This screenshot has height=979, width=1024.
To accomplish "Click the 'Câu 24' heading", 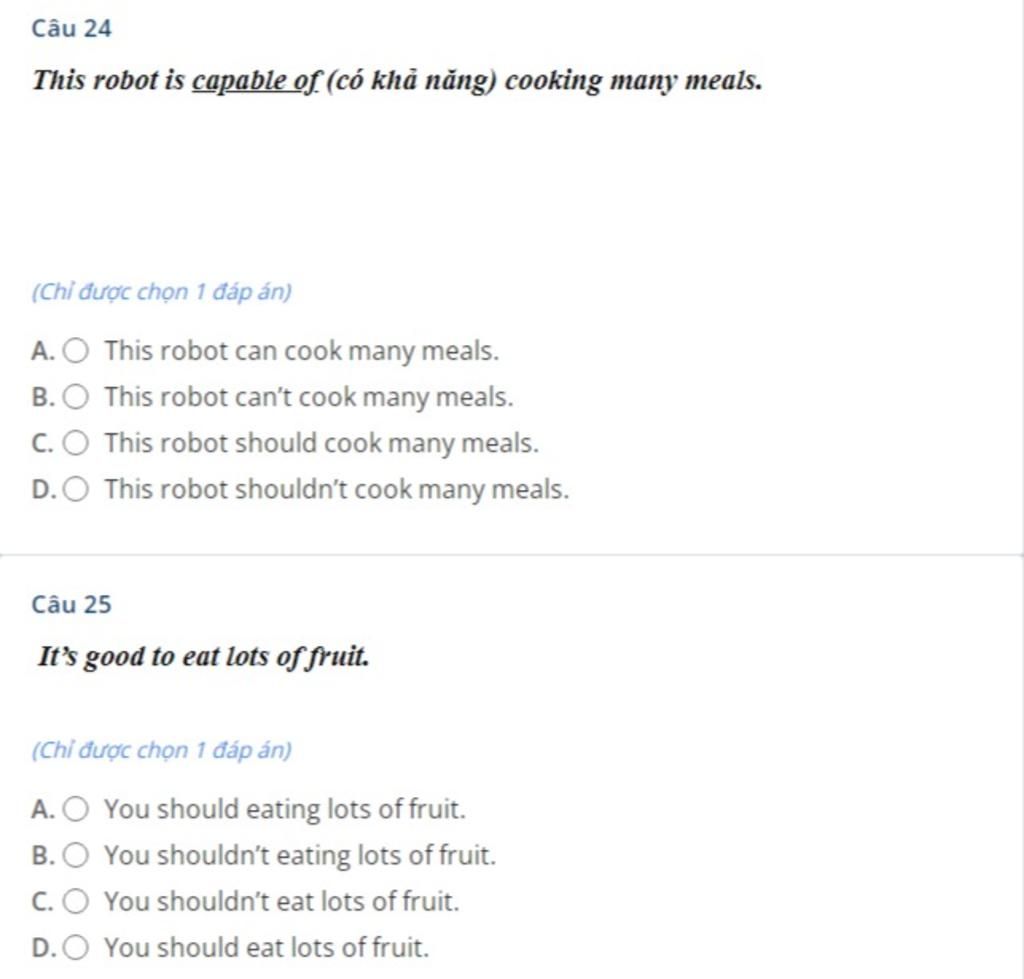I will [x=71, y=29].
